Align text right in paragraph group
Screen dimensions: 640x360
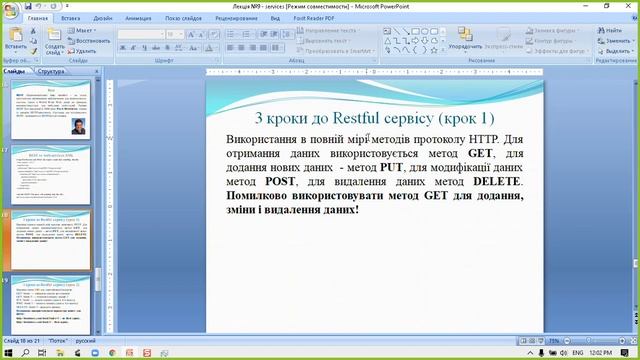(x=252, y=48)
